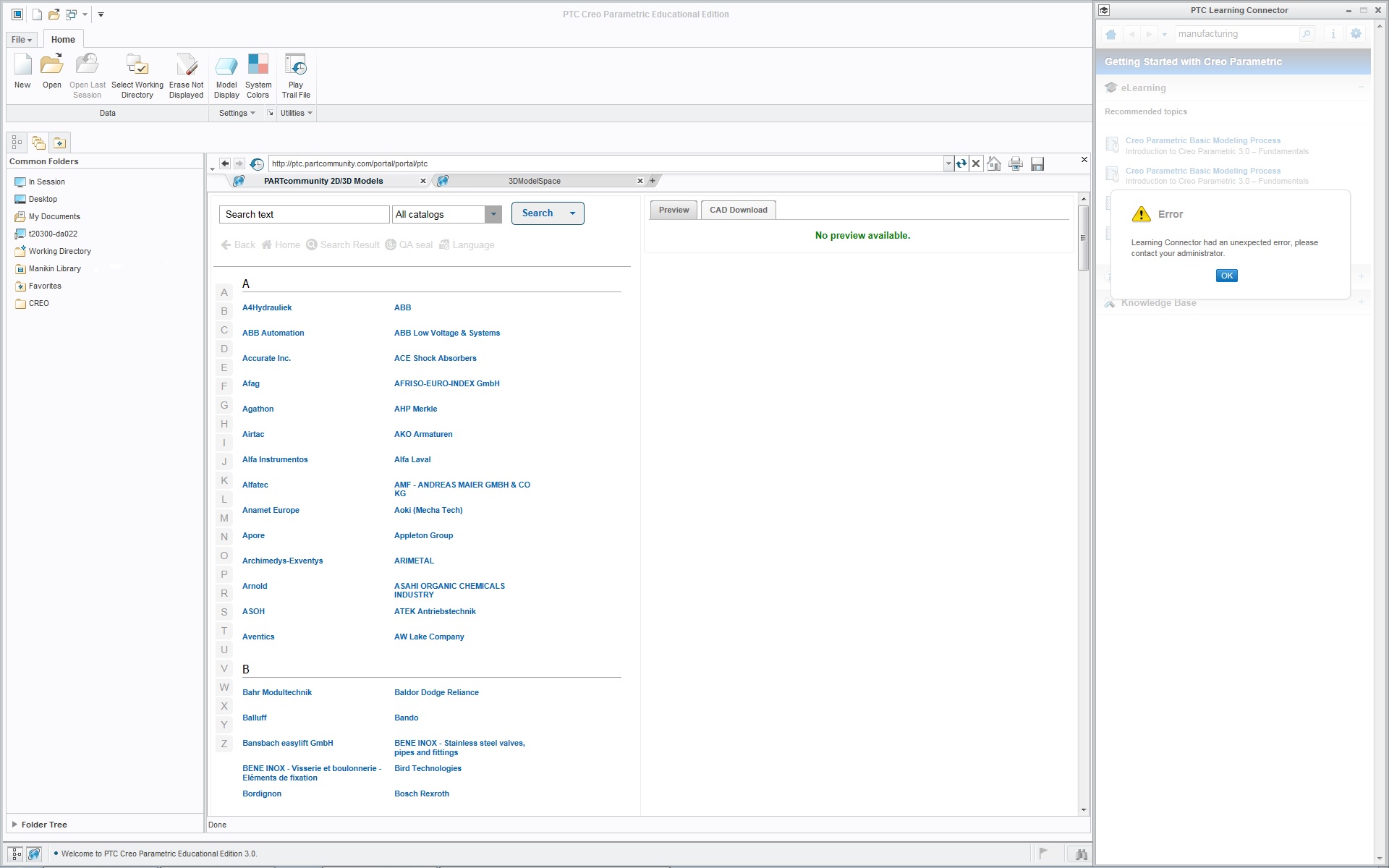1389x868 pixels.
Task: Click the Select Working Directory icon
Action: (137, 66)
